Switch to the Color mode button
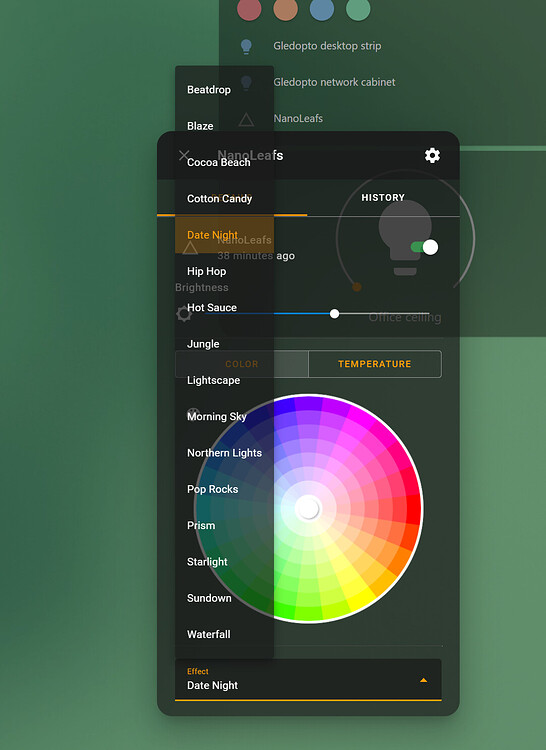The height and width of the screenshot is (750, 546). click(242, 364)
